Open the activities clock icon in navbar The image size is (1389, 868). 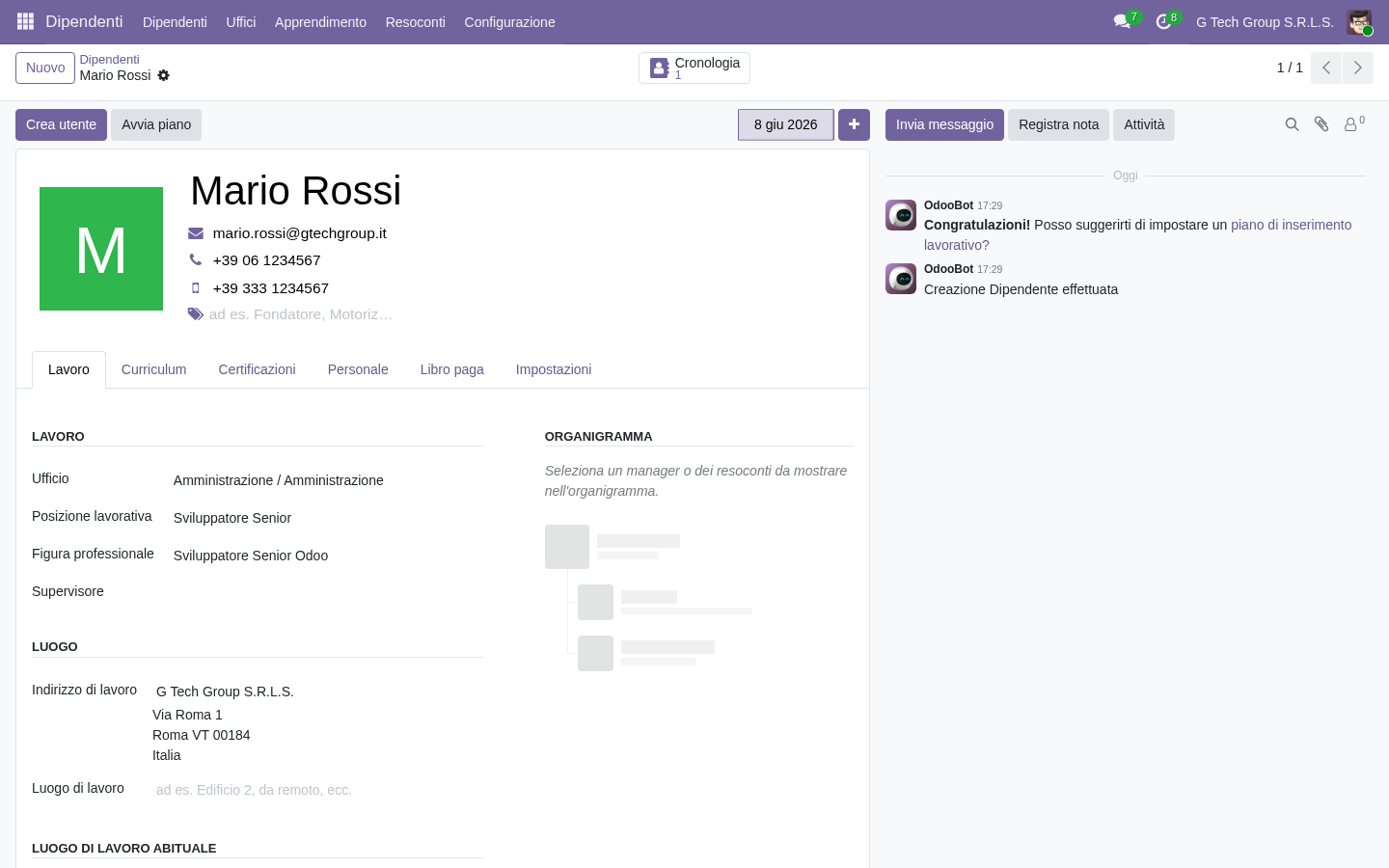[1163, 21]
